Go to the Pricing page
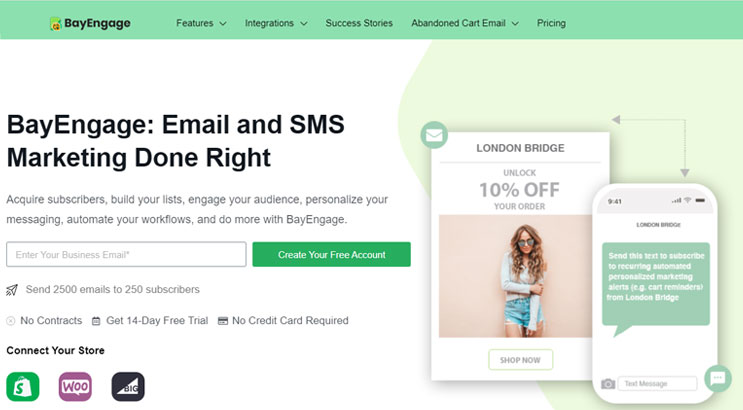This screenshot has width=743, height=410. click(551, 23)
